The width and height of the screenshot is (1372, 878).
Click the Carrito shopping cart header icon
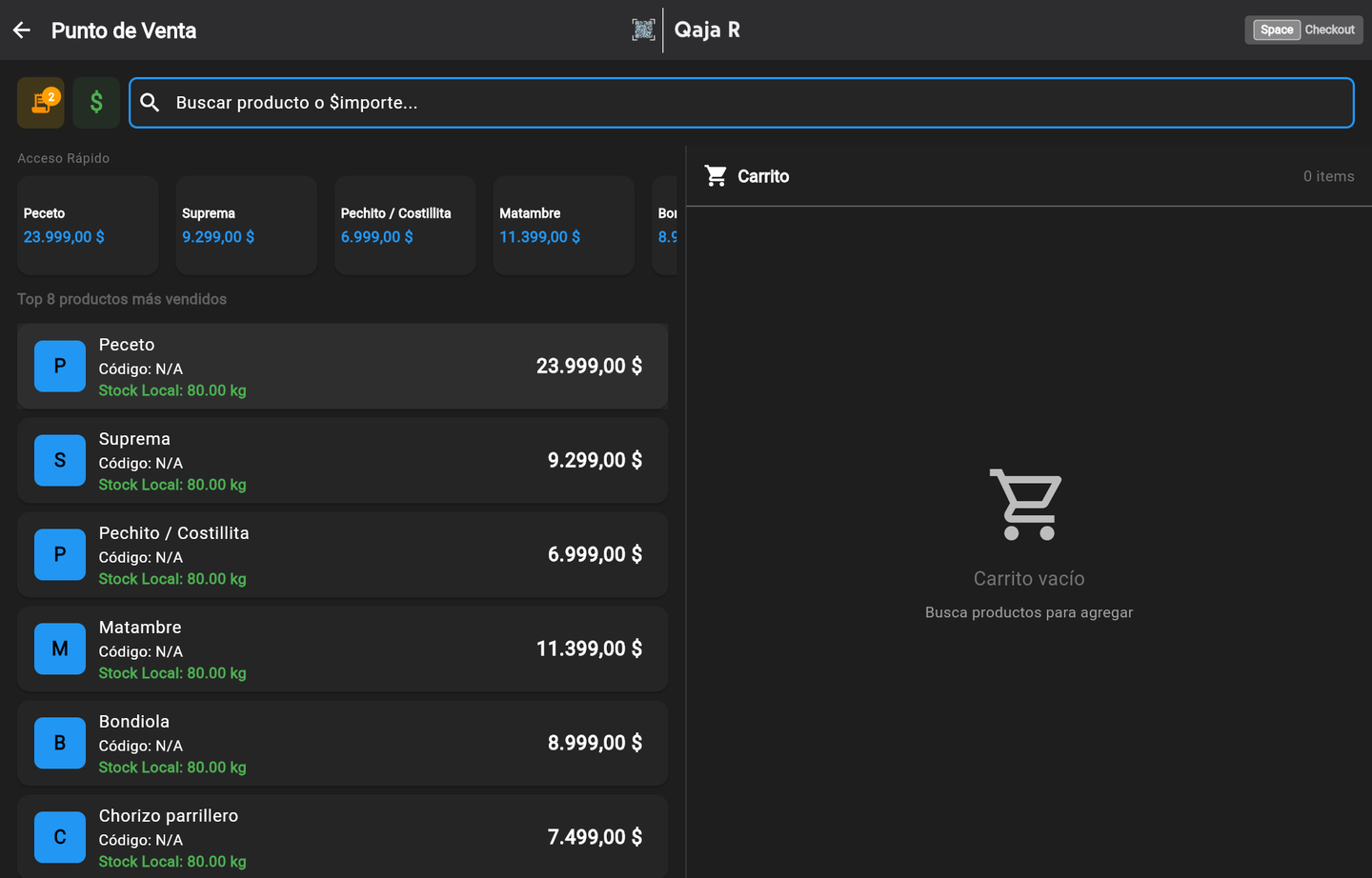716,176
